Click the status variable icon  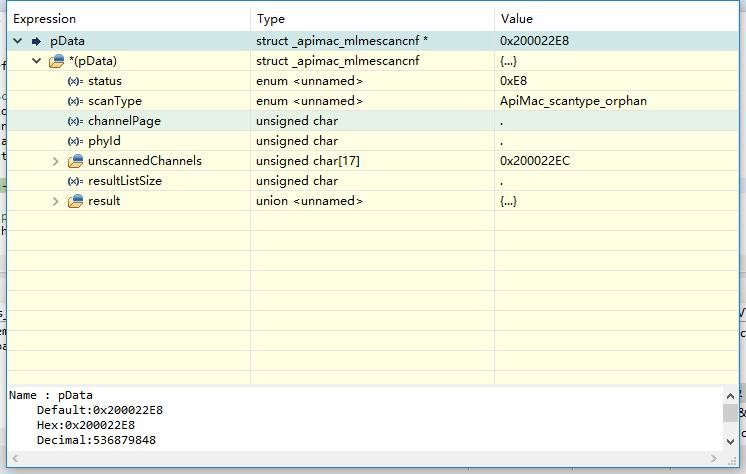(75, 81)
